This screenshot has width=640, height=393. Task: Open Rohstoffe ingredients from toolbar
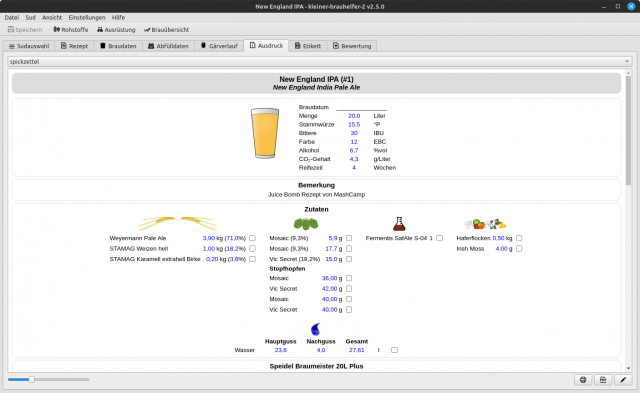[x=71, y=29]
